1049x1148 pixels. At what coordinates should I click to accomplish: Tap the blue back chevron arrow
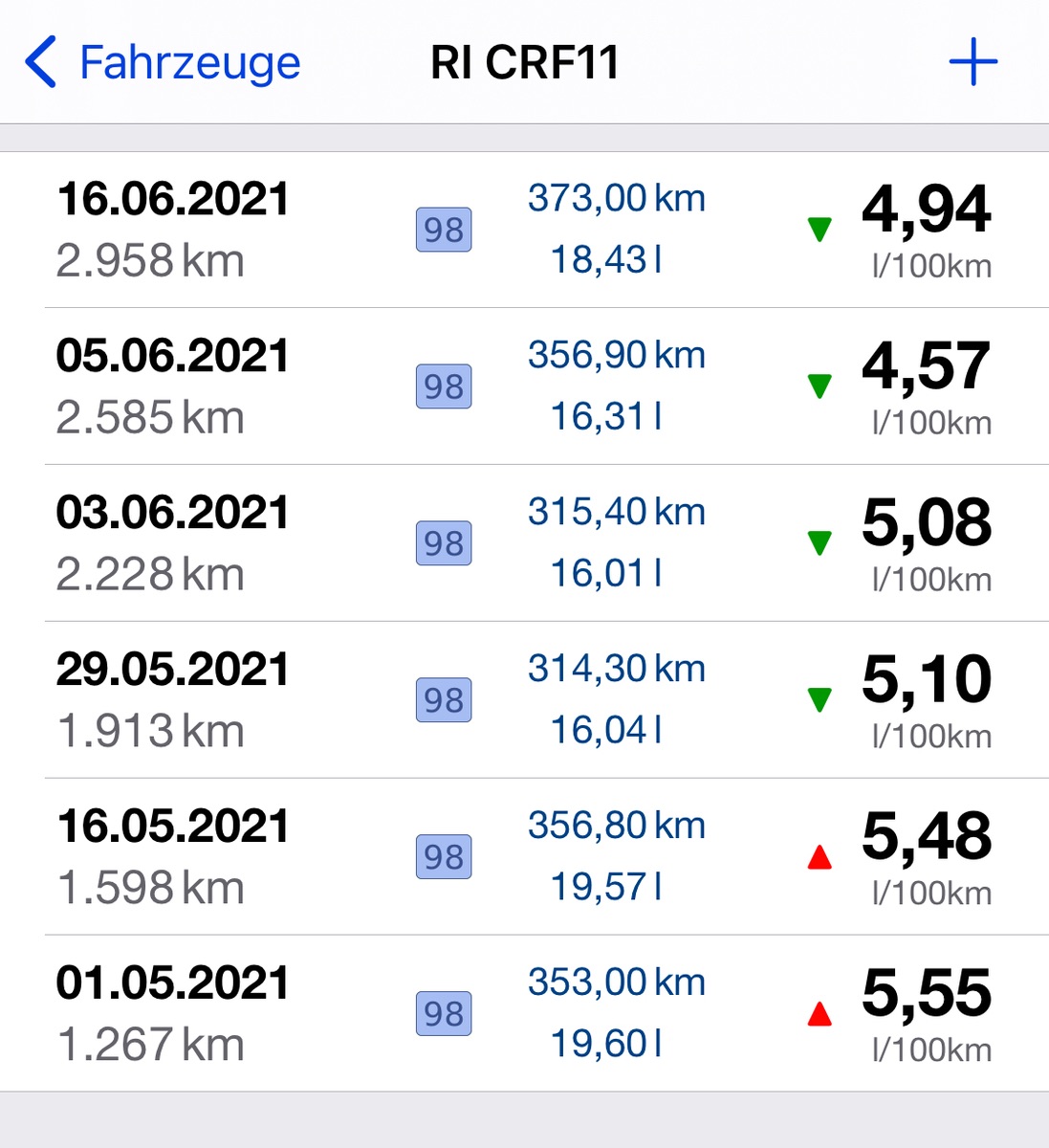point(40,63)
